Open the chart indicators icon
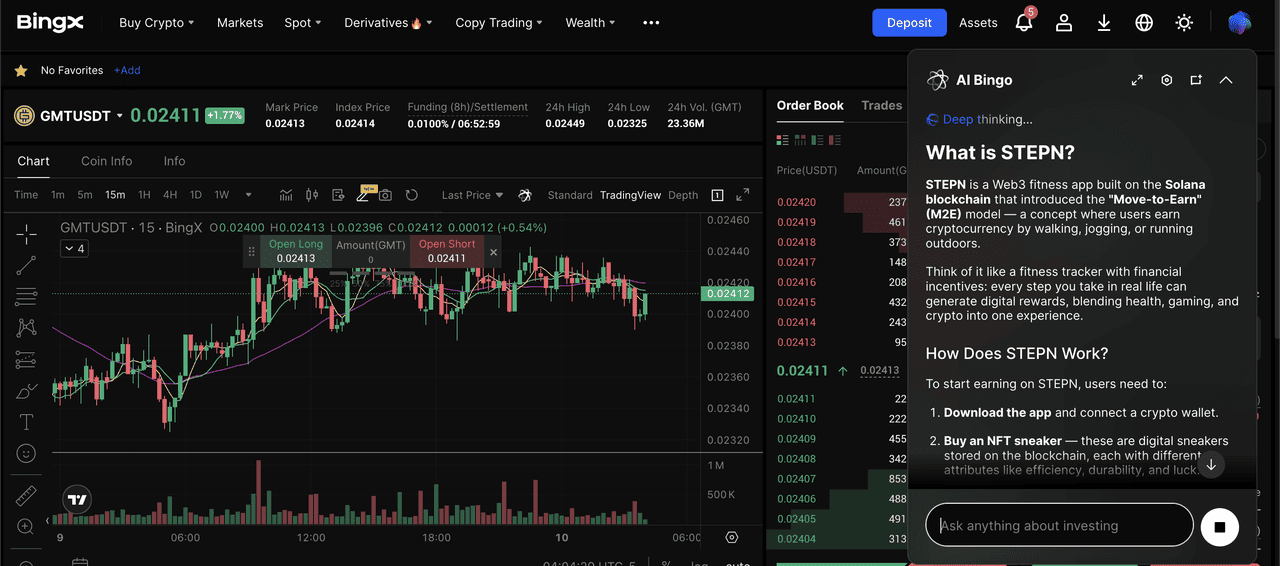 click(286, 195)
